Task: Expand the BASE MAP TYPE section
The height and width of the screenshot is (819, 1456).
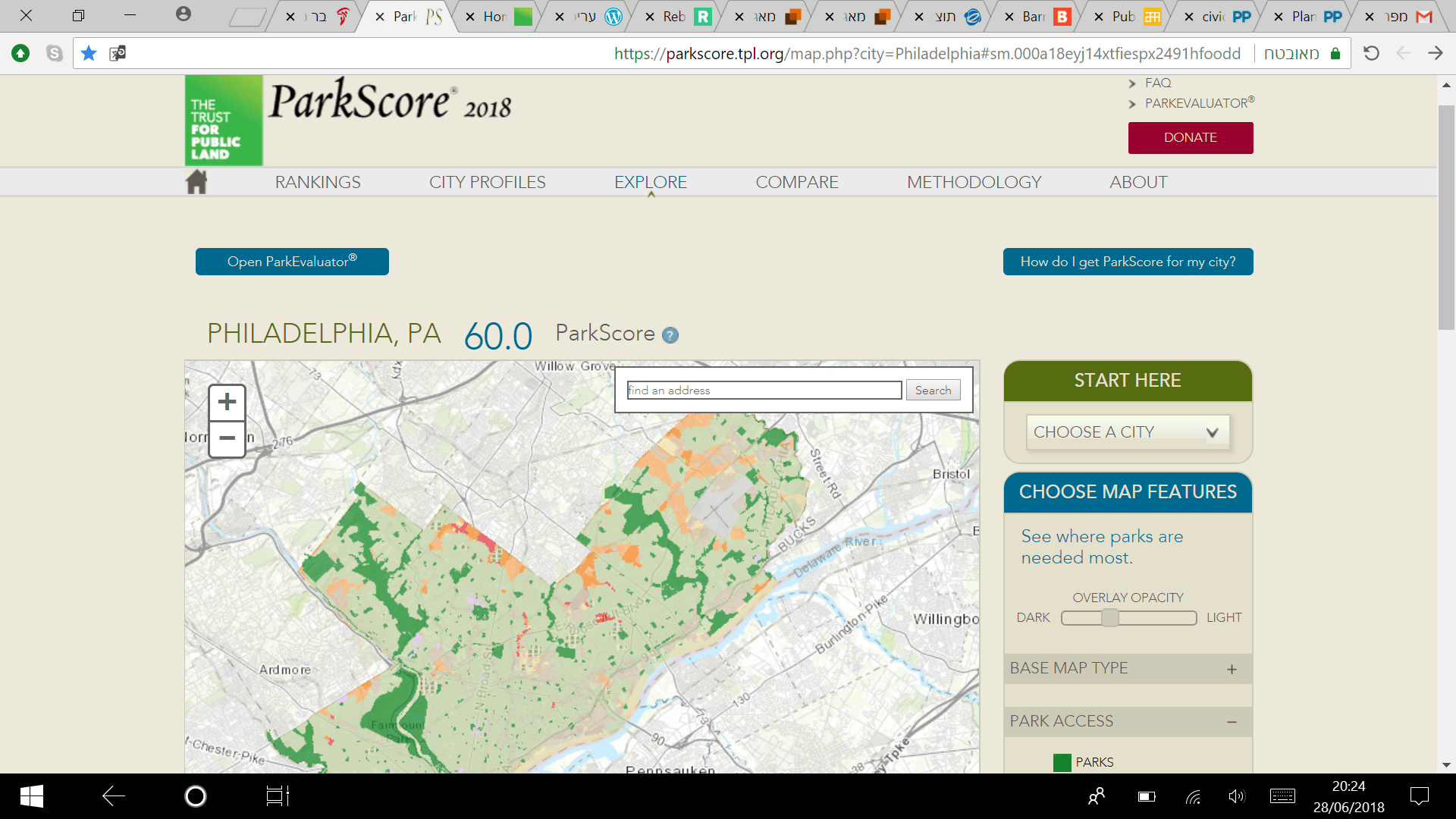Action: [1128, 669]
